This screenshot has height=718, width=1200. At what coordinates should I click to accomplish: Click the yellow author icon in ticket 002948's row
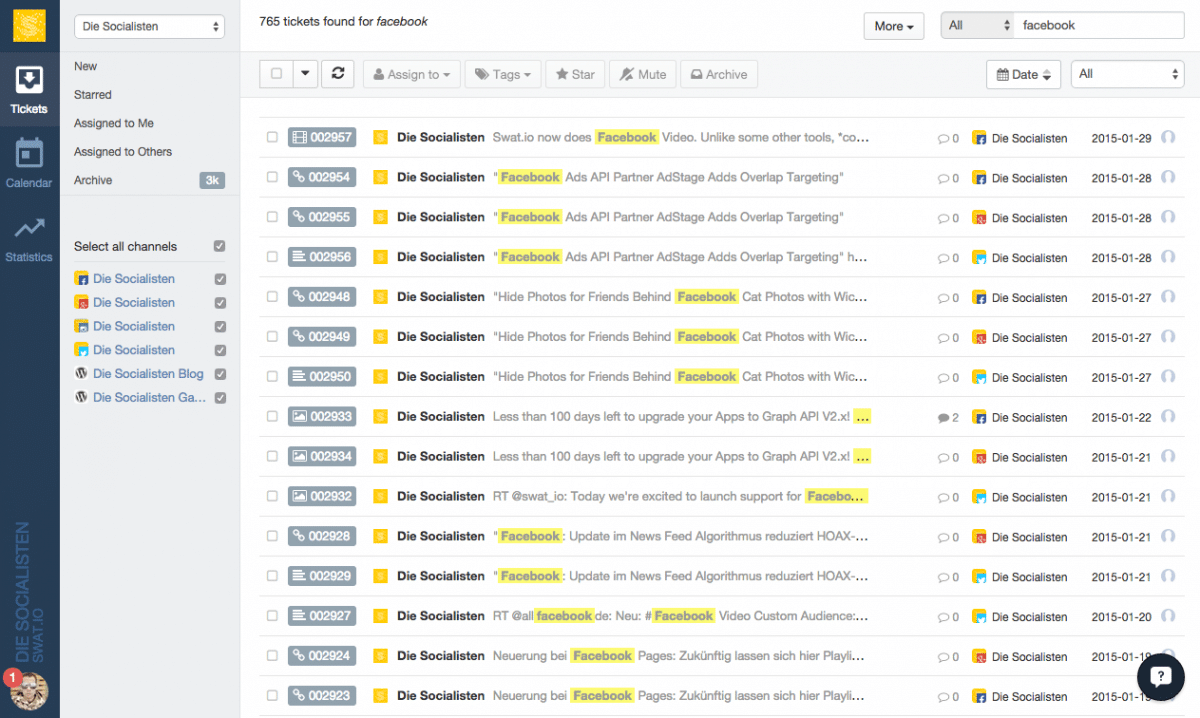click(x=380, y=297)
